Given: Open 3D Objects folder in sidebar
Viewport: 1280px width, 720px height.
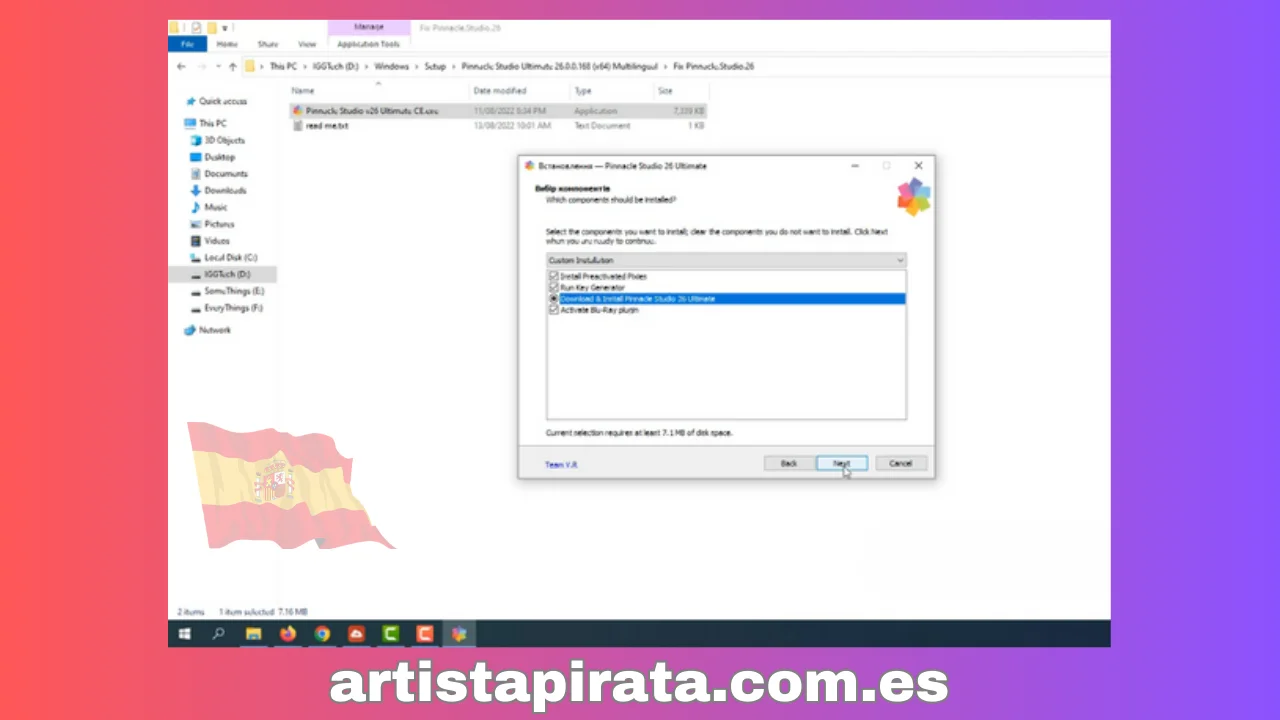Looking at the screenshot, I should point(224,140).
